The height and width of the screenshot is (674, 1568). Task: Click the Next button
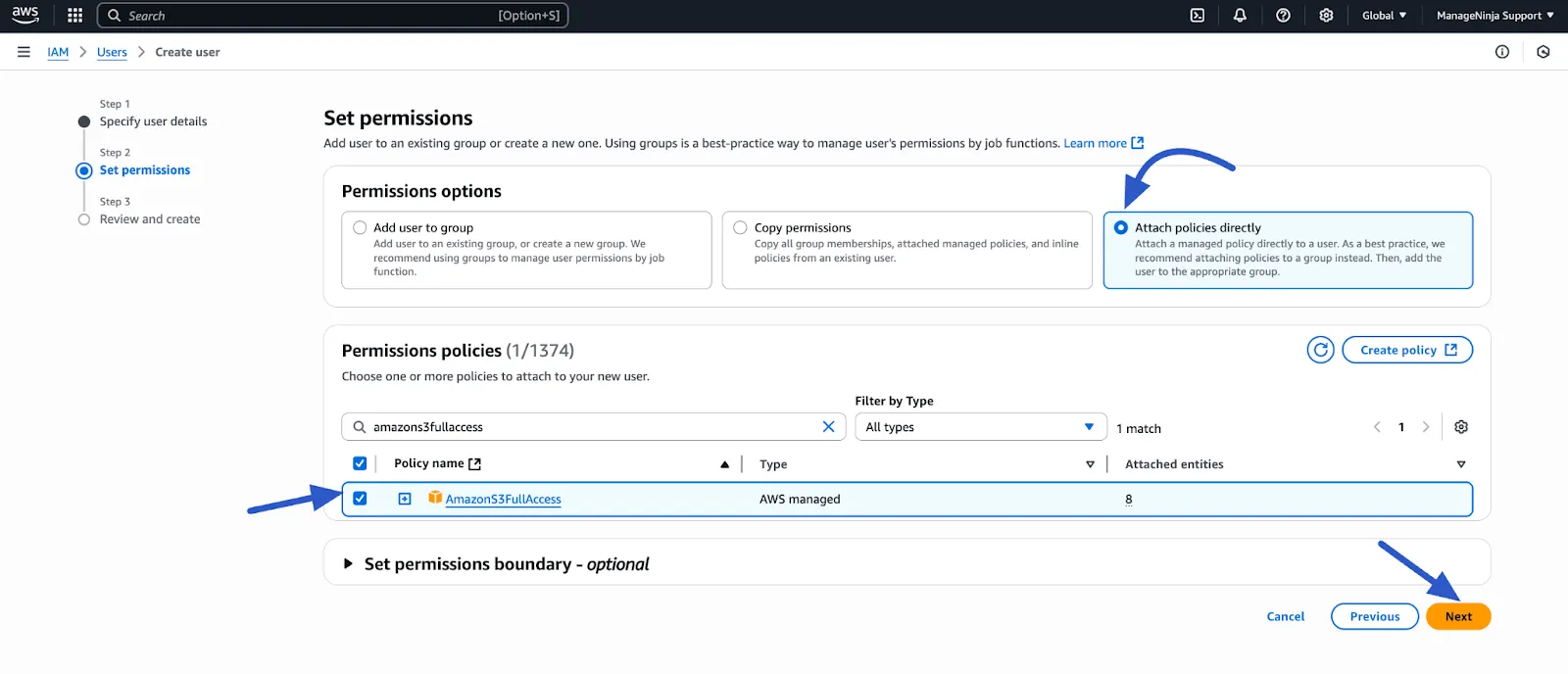pyautogui.click(x=1457, y=616)
